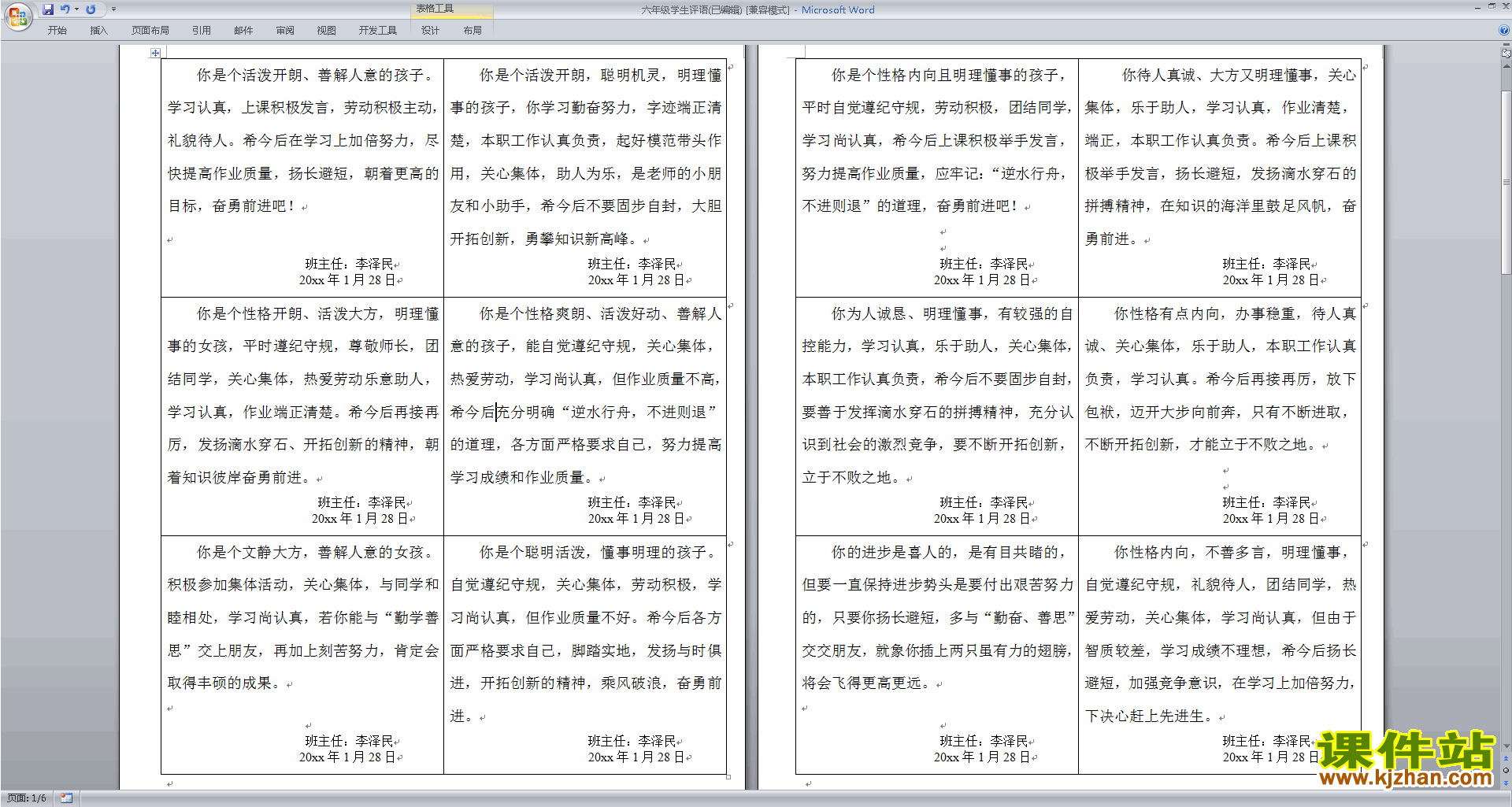The height and width of the screenshot is (807, 1512).
Task: Click text '你待人真诚、大方又明理懂事，关心'
Action: click(1240, 76)
